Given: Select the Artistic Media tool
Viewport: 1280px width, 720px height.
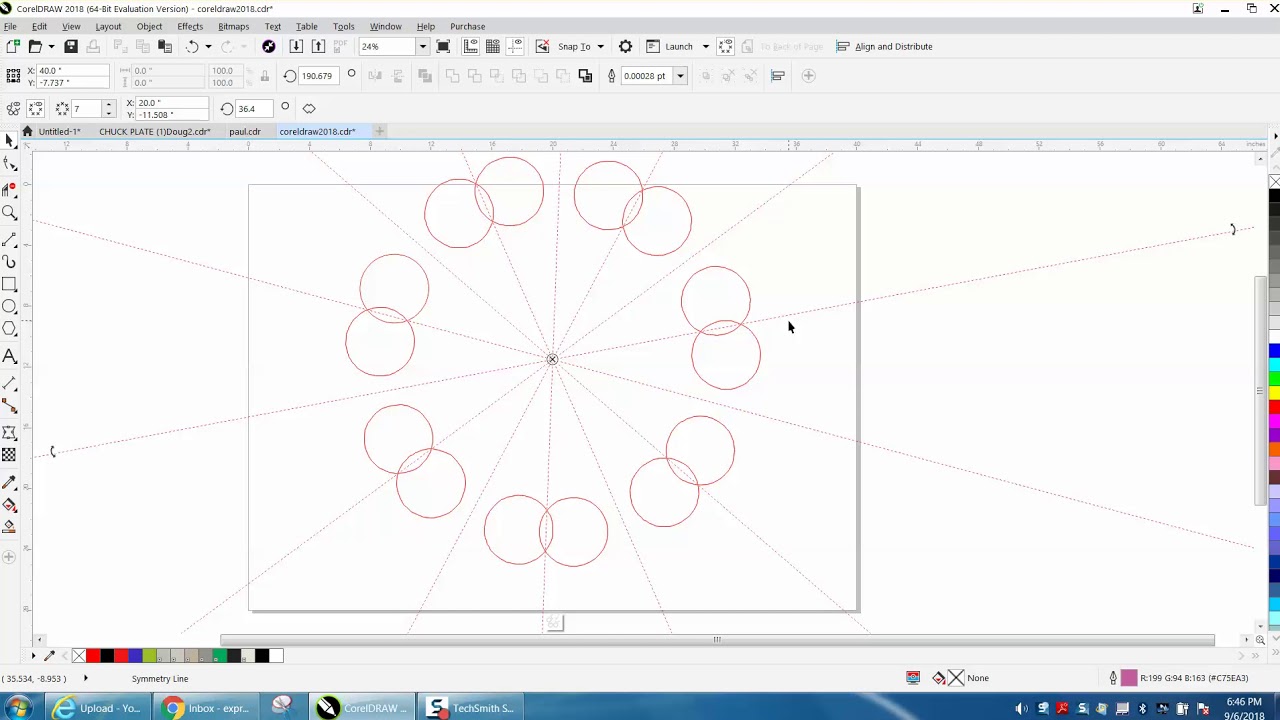Looking at the screenshot, I should [x=10, y=262].
